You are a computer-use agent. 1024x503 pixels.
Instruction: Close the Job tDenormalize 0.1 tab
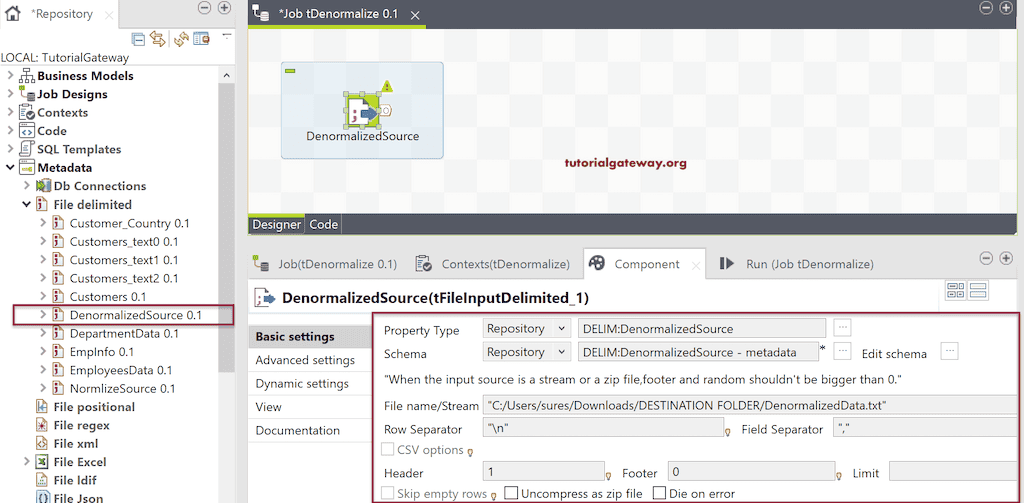tap(415, 14)
